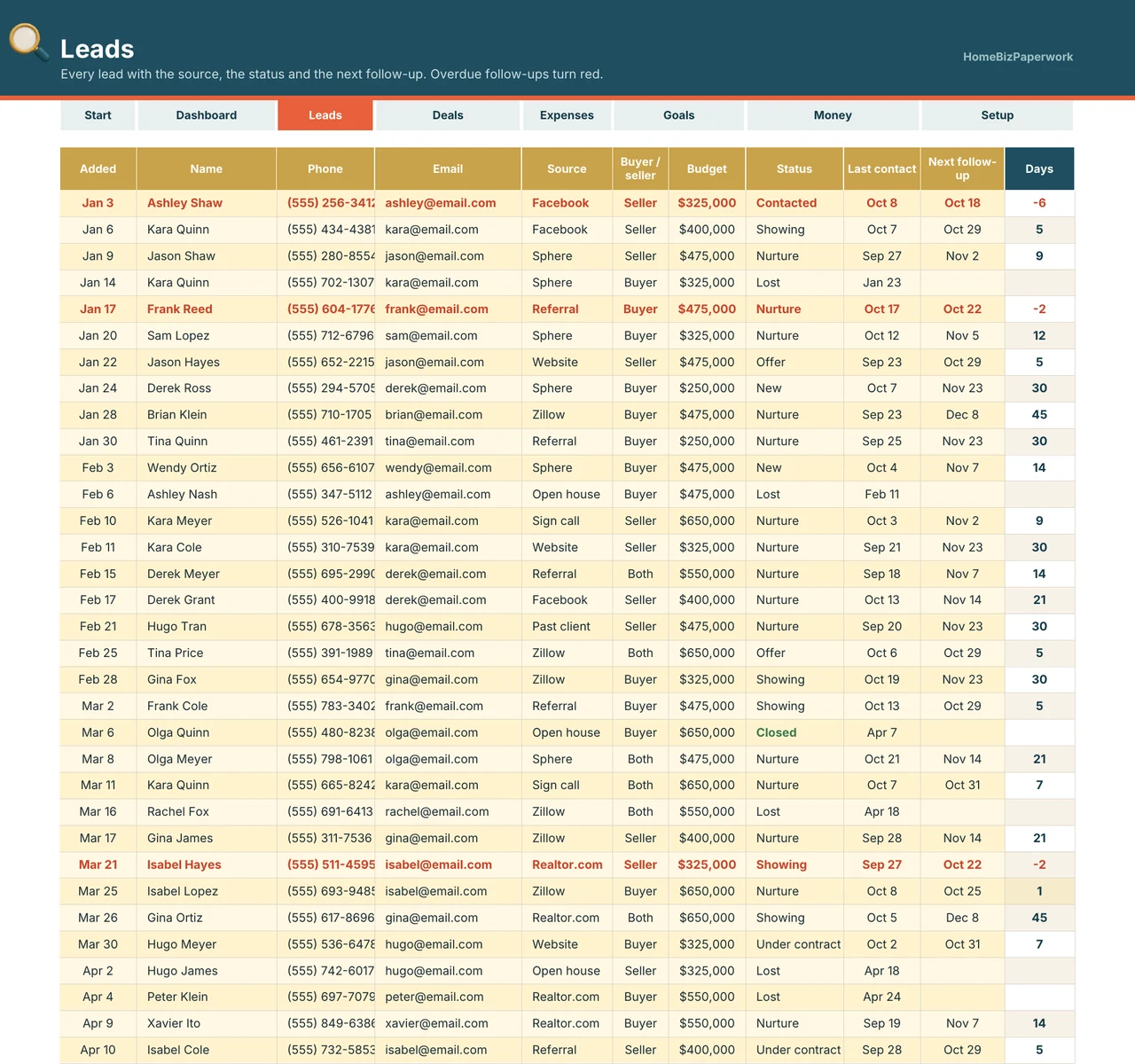The image size is (1135, 1064).
Task: Click the phone cell '(555) 712-6796'
Action: coord(325,336)
